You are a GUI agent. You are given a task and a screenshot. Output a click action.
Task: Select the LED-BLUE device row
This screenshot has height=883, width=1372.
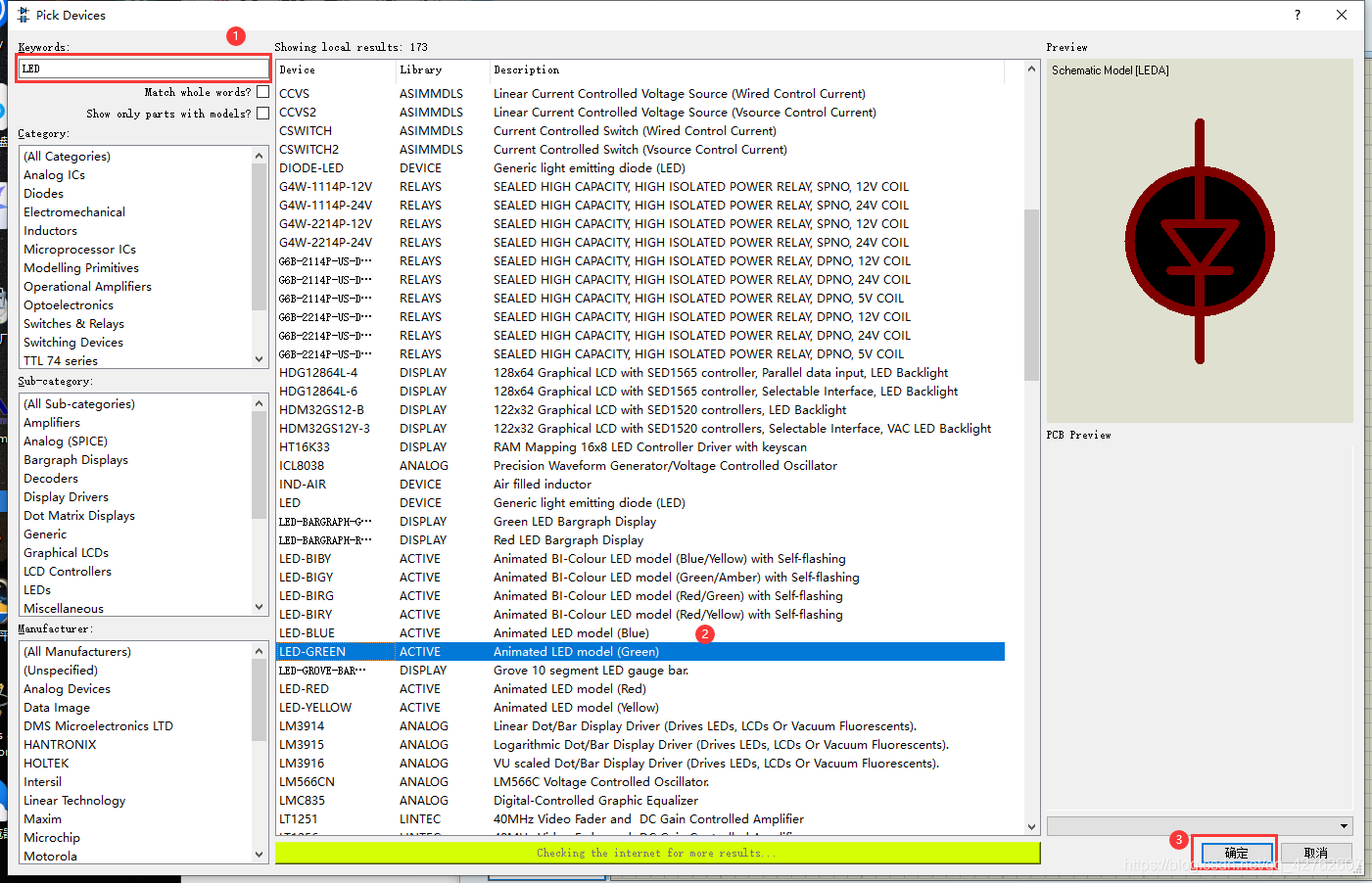click(640, 633)
